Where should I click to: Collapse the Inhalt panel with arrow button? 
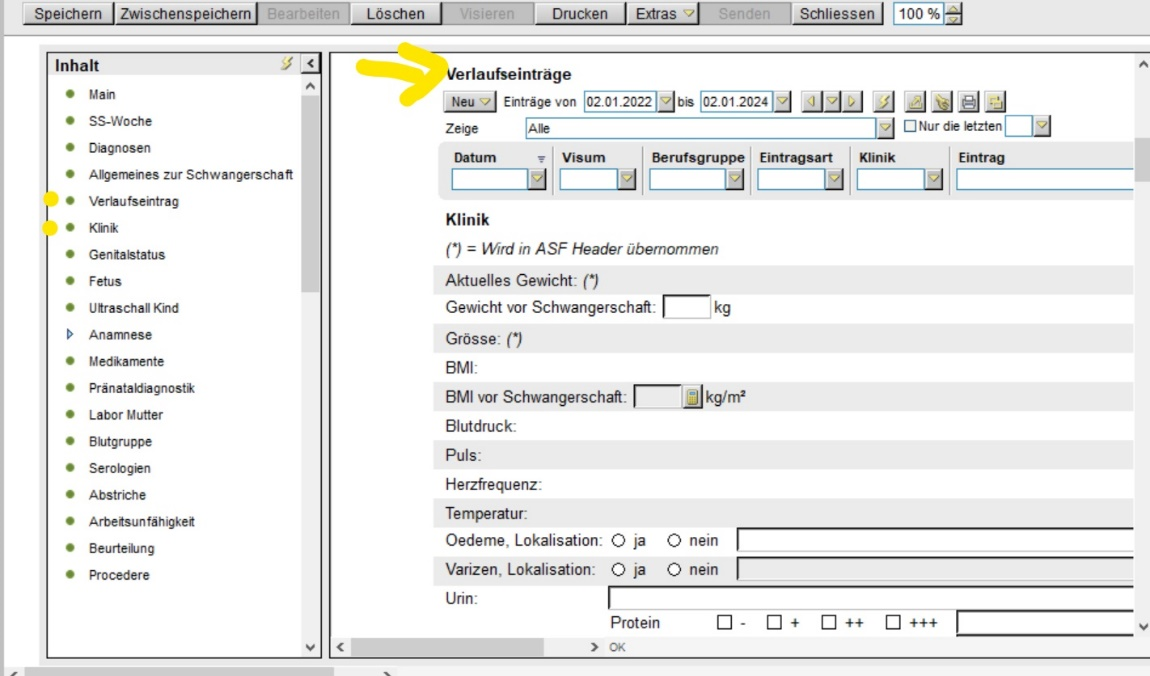point(309,65)
